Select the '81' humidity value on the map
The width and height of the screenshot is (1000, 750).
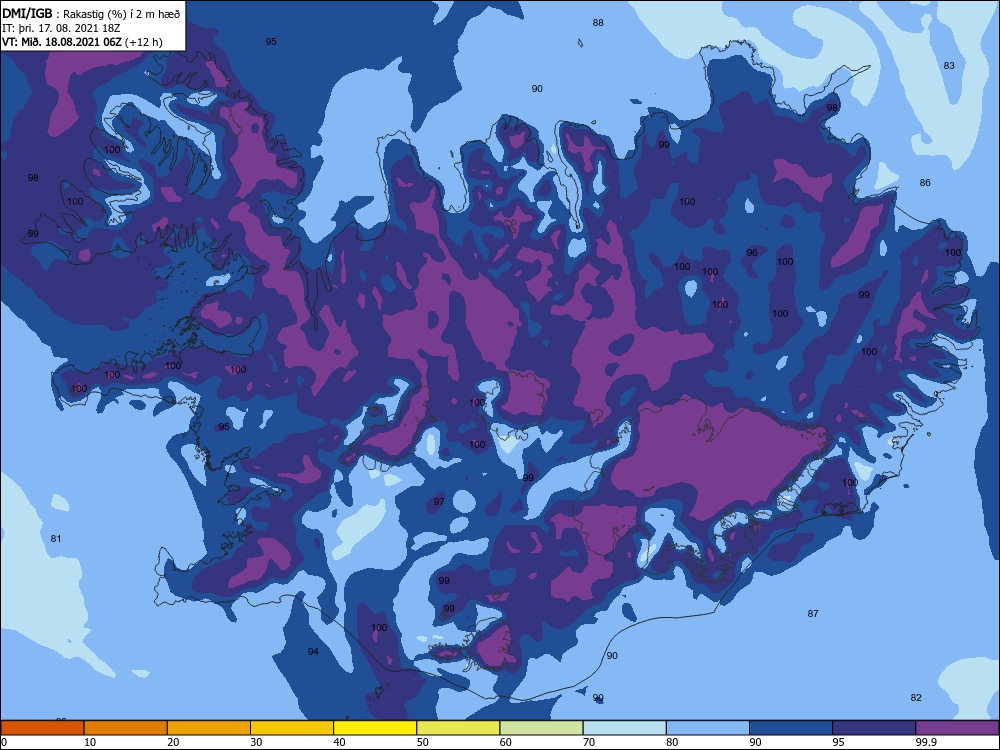(55, 538)
